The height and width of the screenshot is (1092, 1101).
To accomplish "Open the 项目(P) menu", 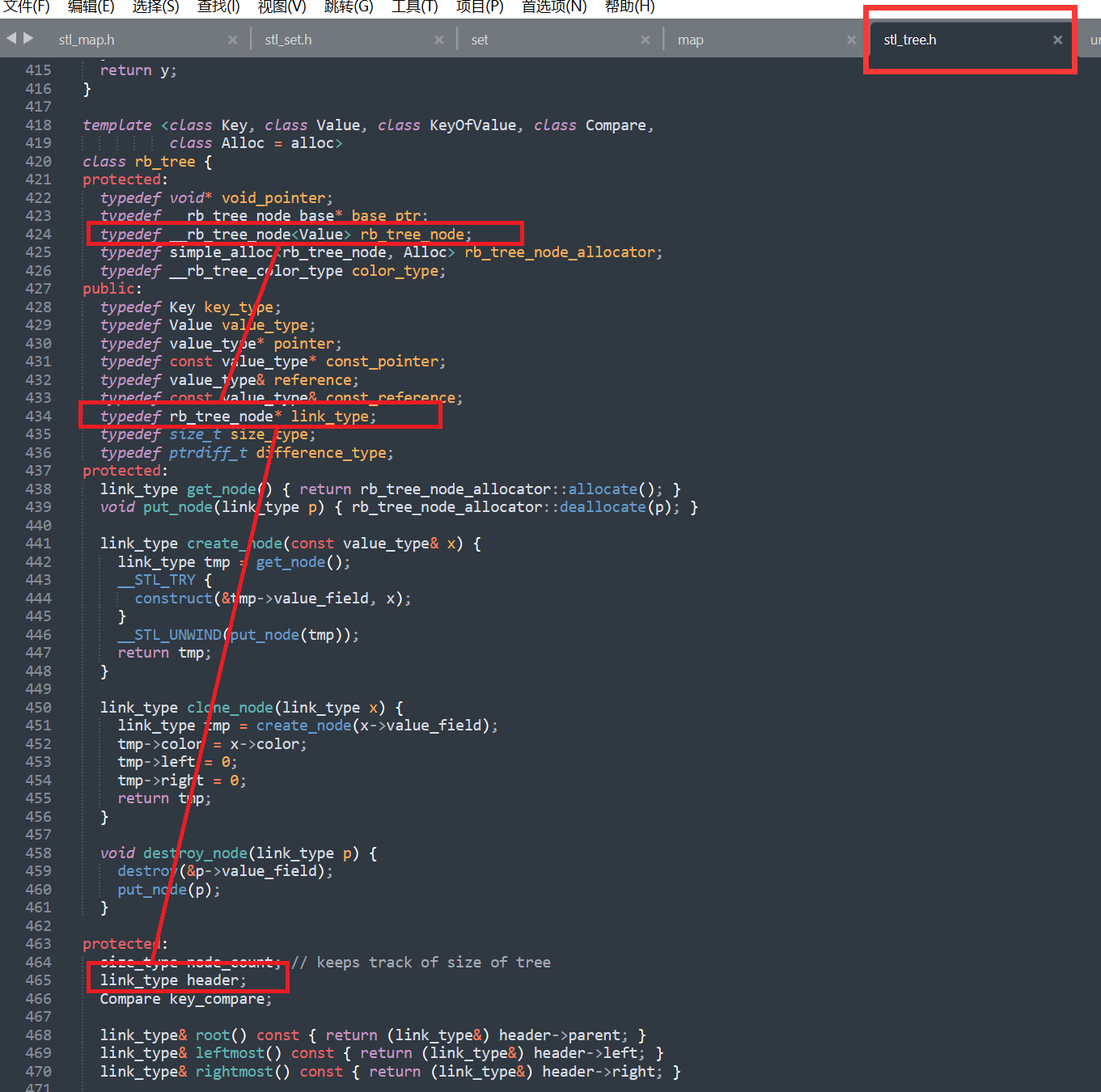I will (480, 6).
